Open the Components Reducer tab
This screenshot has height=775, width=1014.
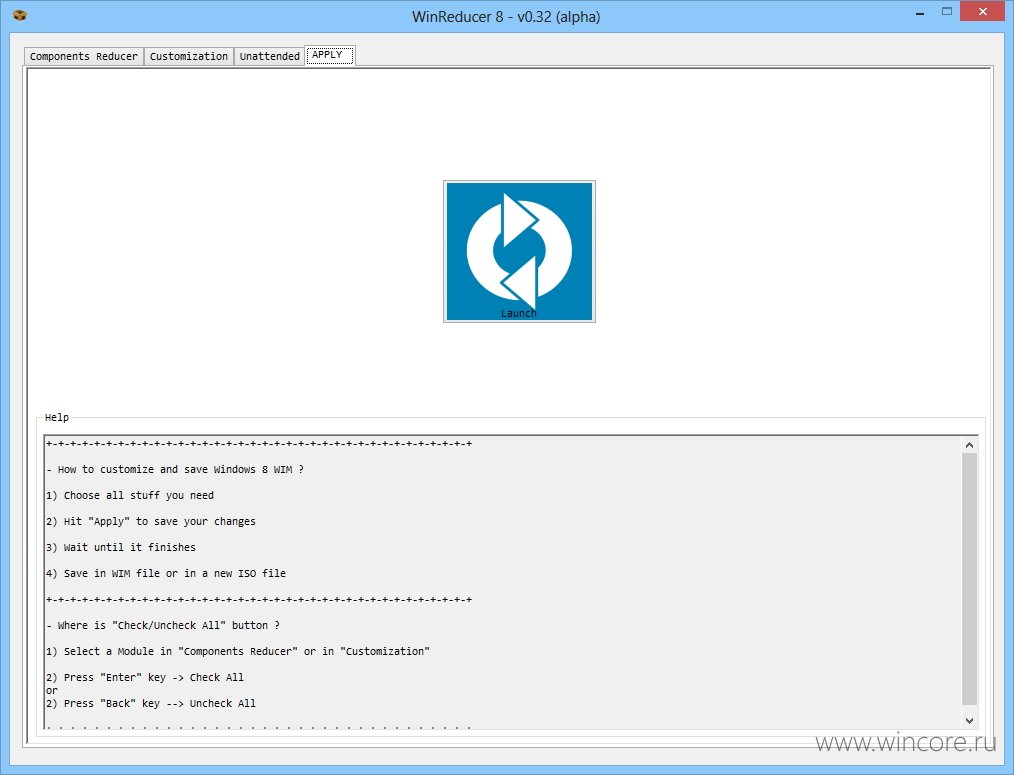pyautogui.click(x=83, y=56)
